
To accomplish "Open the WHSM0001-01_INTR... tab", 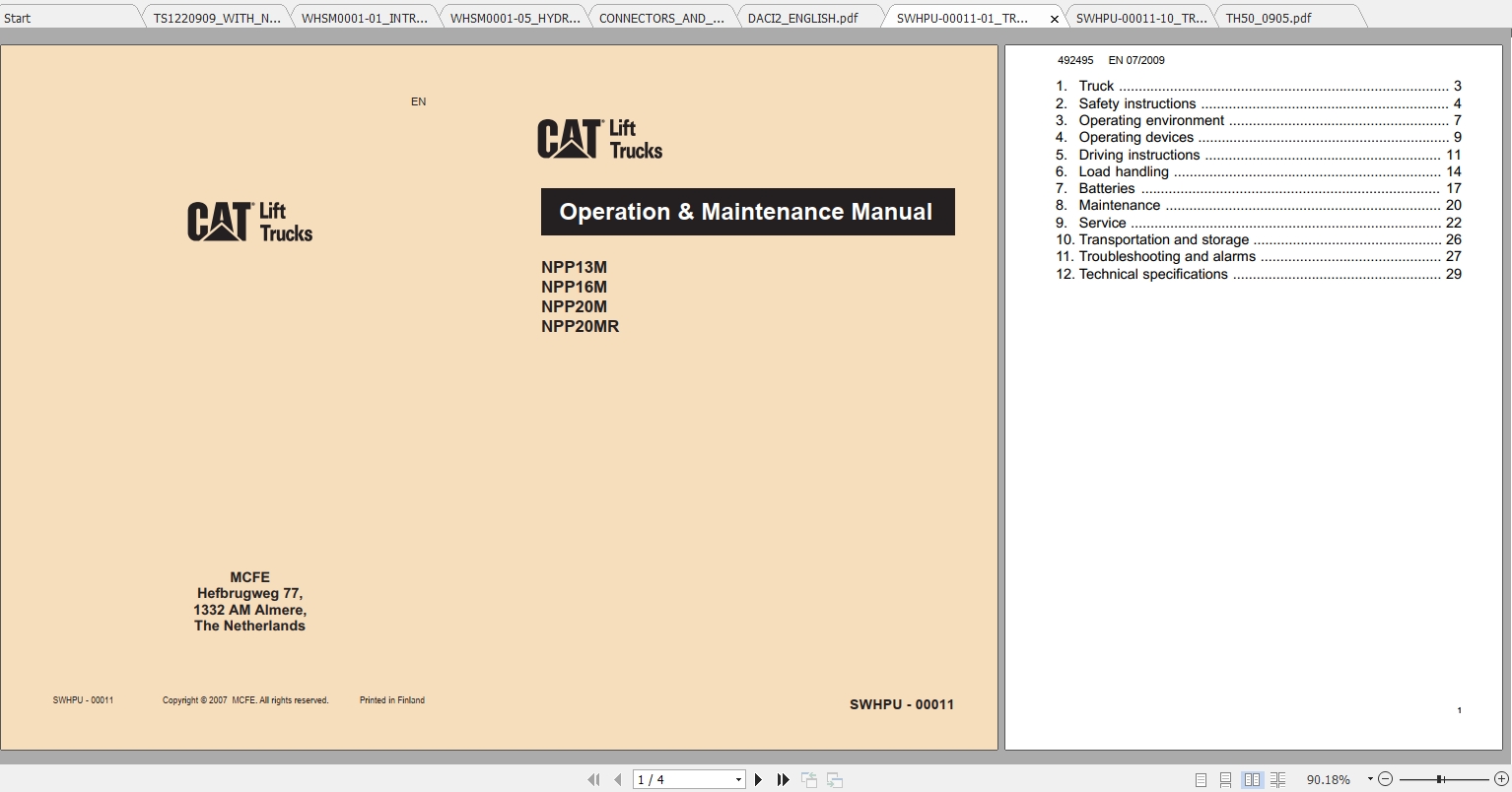I will click(365, 18).
